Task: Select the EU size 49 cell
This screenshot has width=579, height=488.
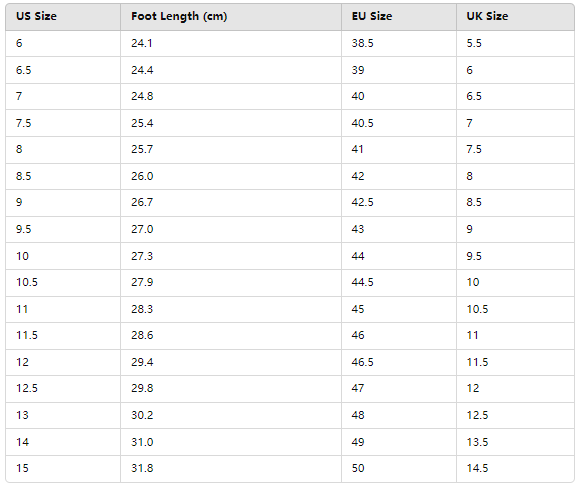Action: [399, 442]
